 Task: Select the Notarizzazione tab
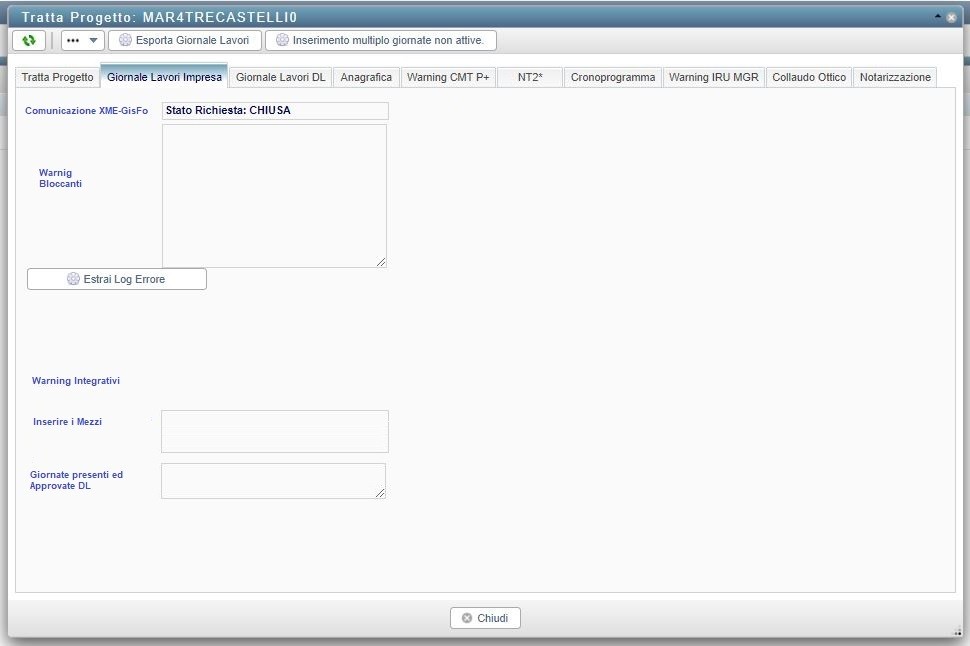tap(895, 77)
